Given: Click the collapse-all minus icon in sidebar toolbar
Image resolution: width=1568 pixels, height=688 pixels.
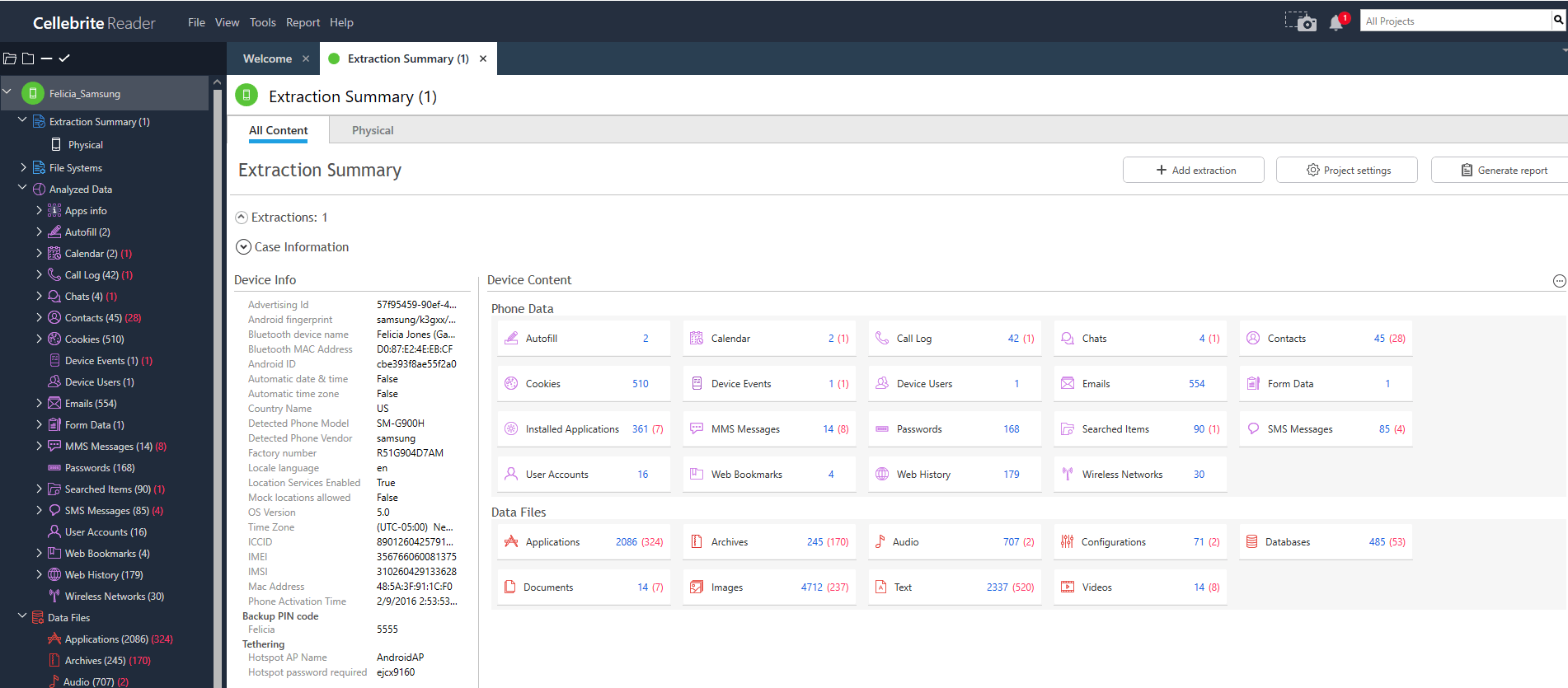Looking at the screenshot, I should pyautogui.click(x=46, y=59).
